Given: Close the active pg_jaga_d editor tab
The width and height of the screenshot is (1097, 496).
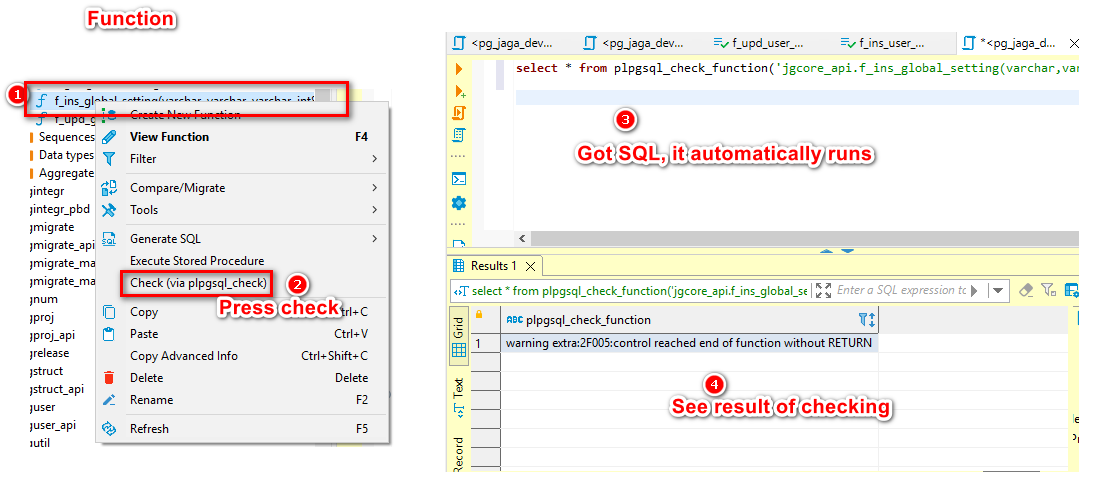Looking at the screenshot, I should (1075, 43).
